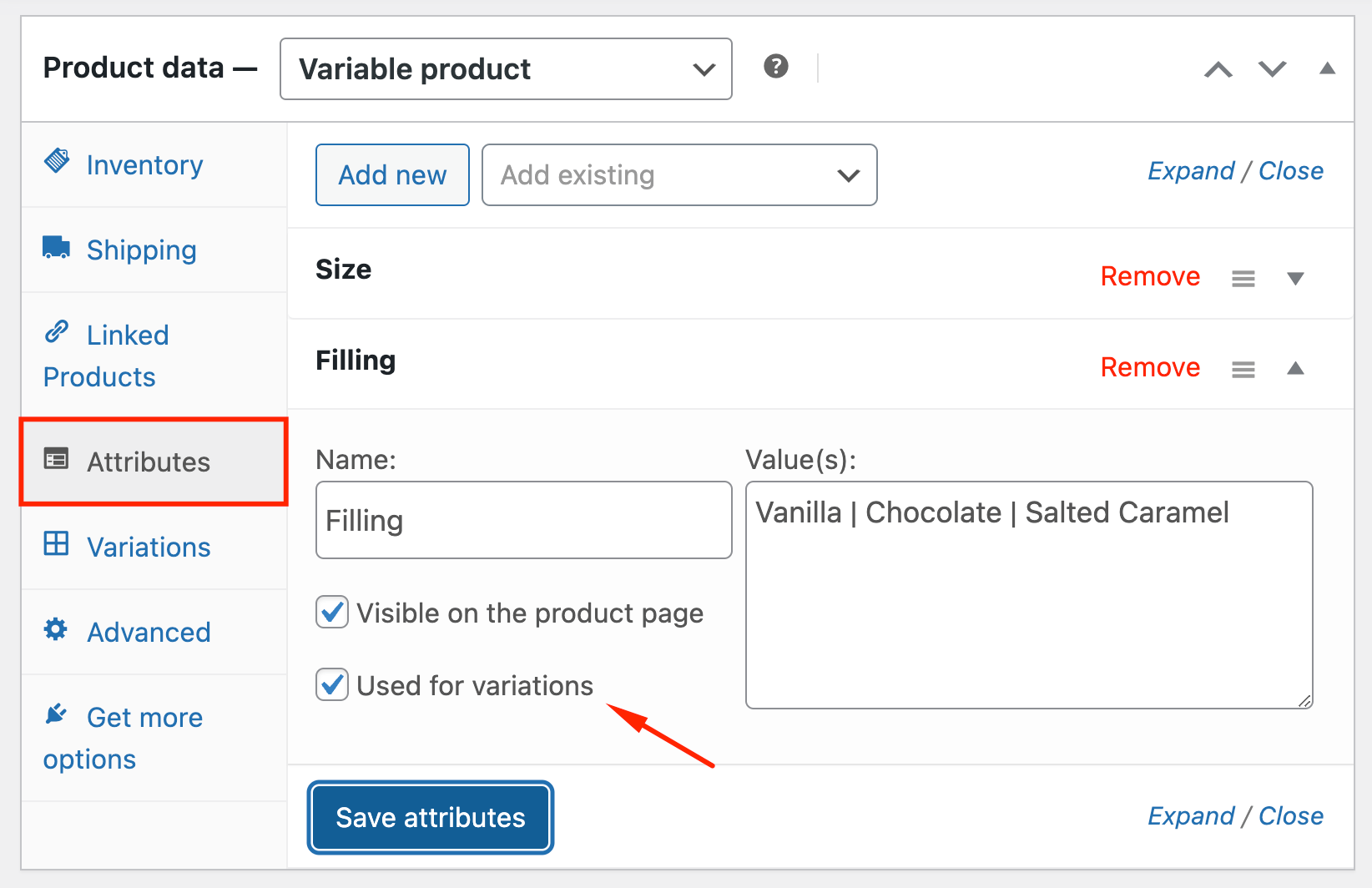
Task: Open the product type dropdown
Action: pyautogui.click(x=506, y=68)
